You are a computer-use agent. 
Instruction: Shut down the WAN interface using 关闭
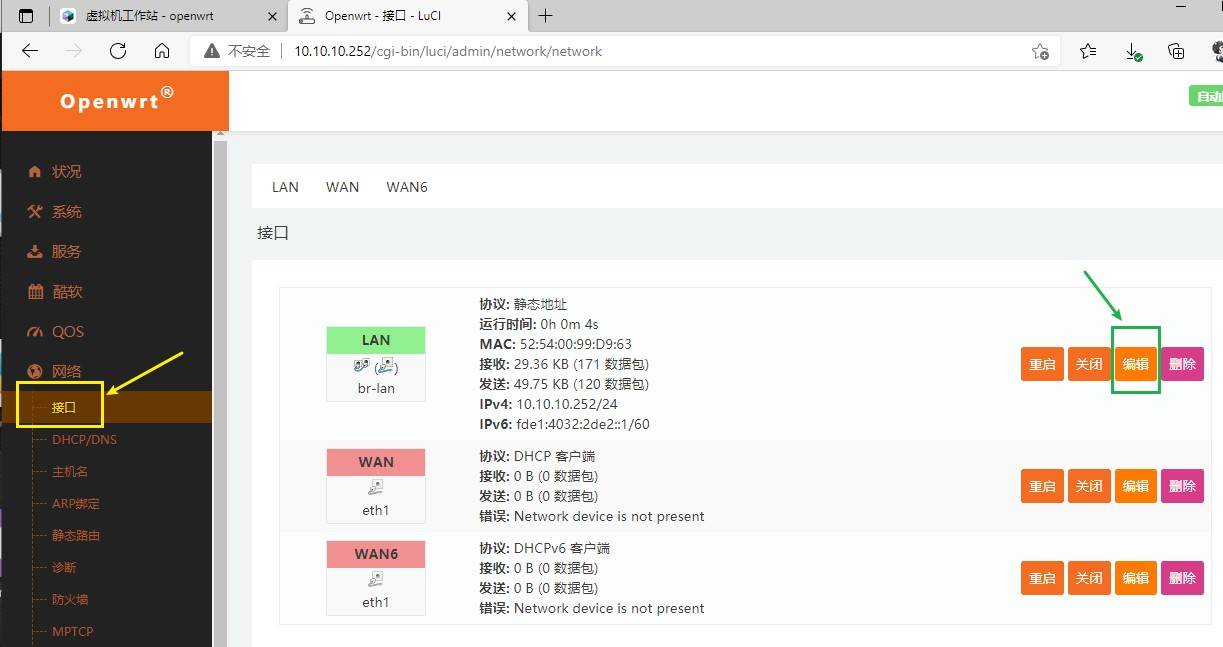pos(1088,486)
